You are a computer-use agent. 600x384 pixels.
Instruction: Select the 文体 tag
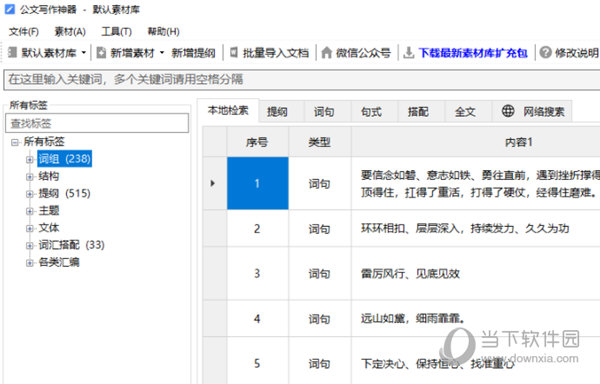(49, 228)
